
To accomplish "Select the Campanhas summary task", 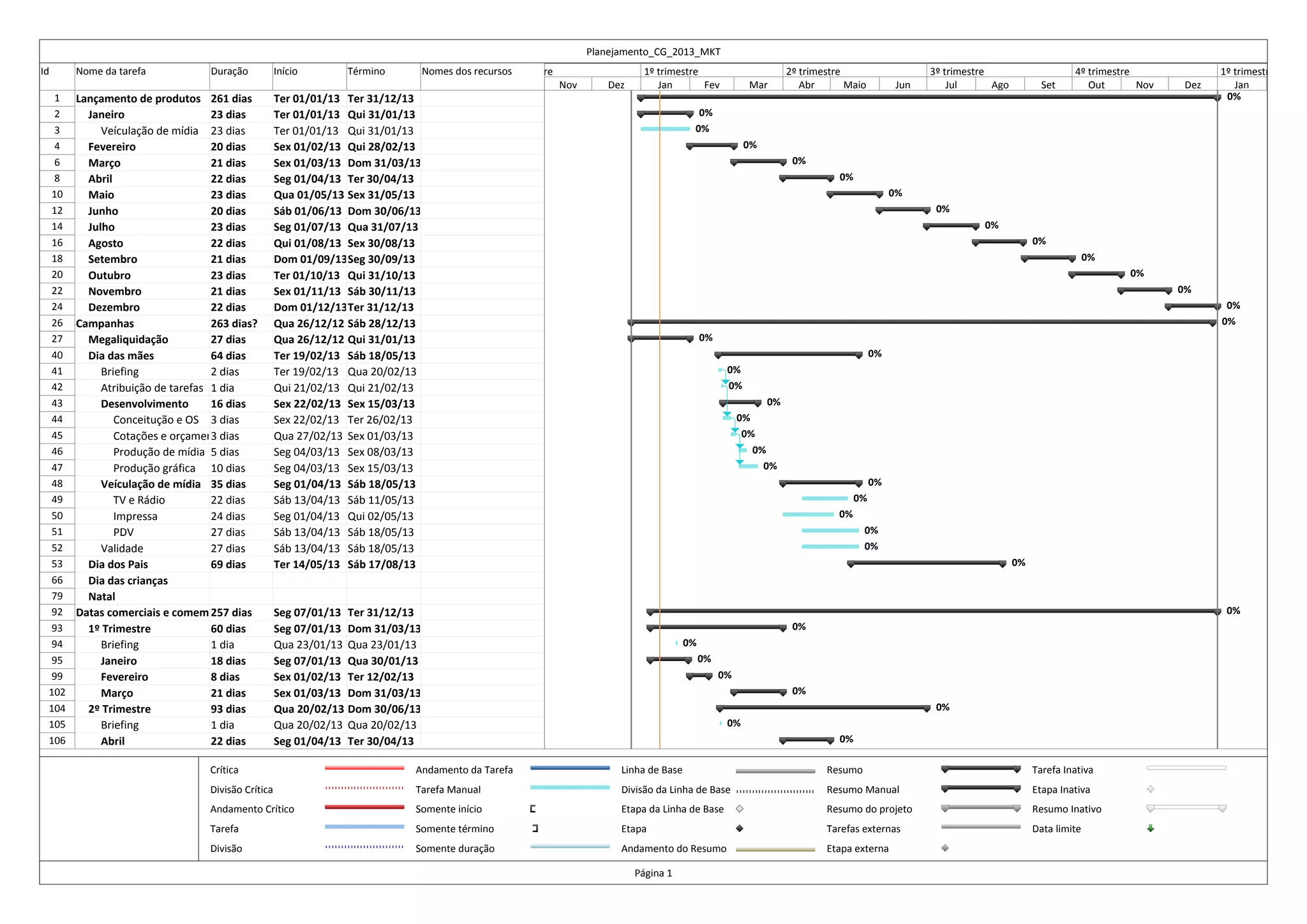I will pos(105,324).
